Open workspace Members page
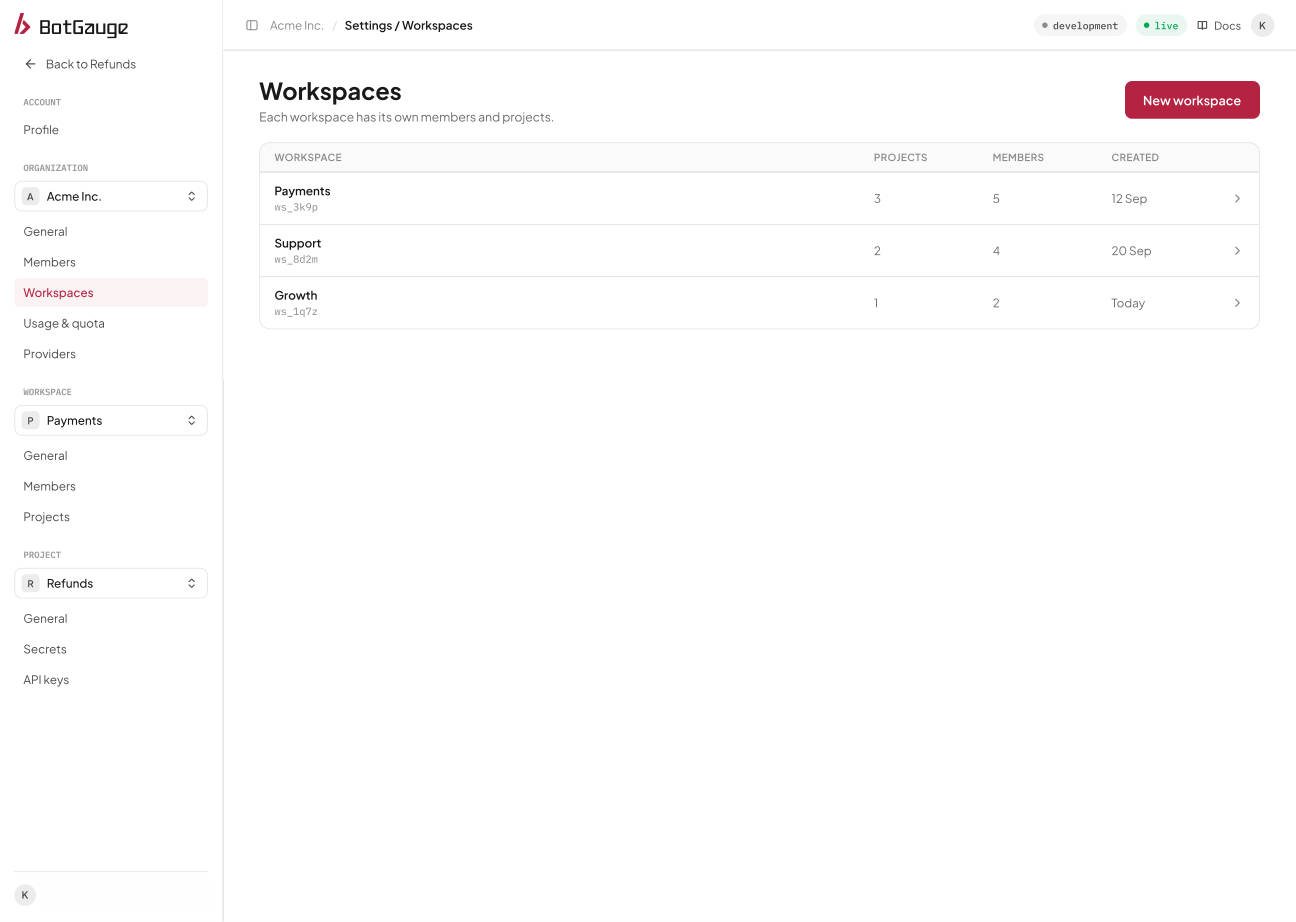1296x922 pixels. (49, 486)
